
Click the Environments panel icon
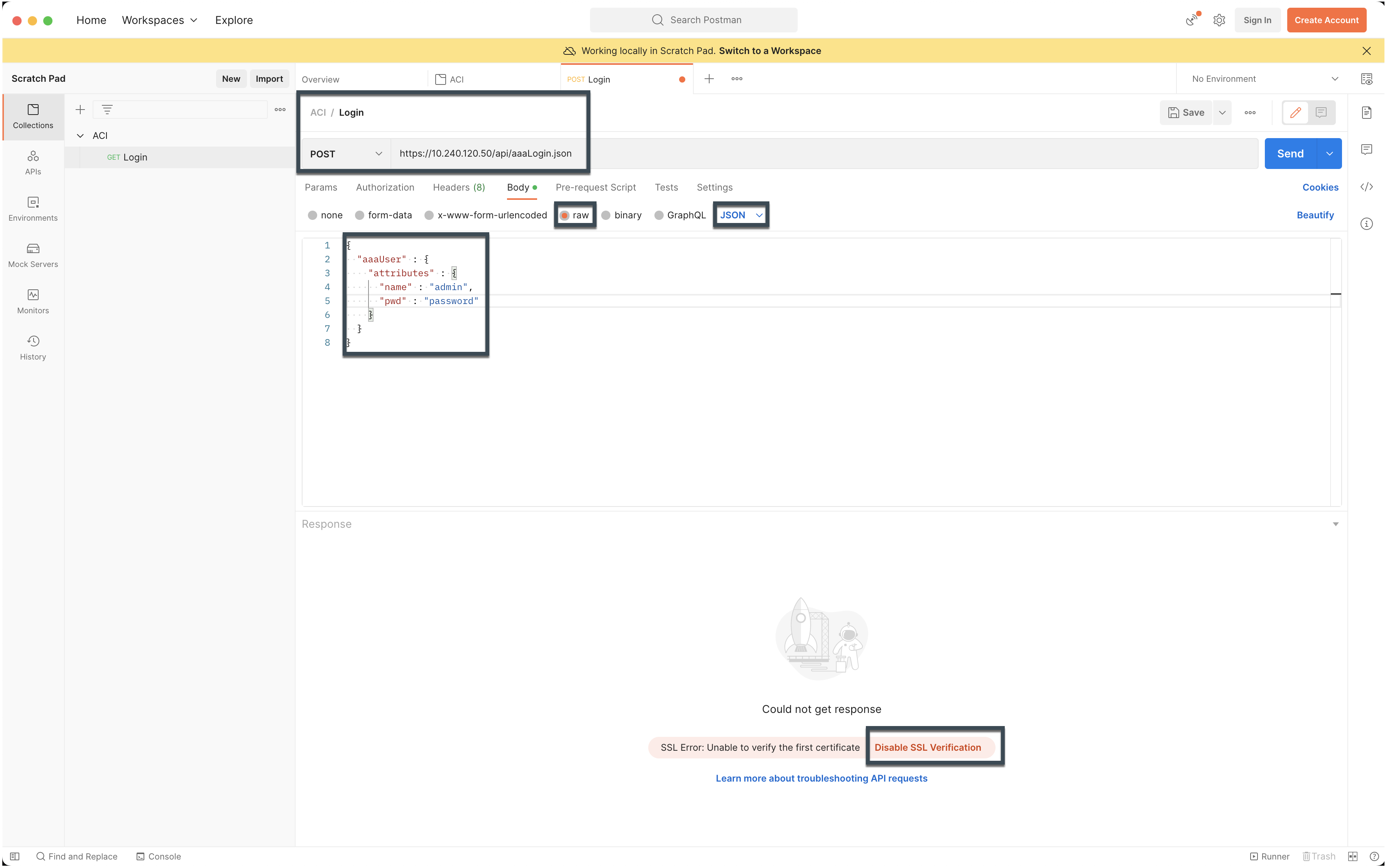tap(33, 208)
